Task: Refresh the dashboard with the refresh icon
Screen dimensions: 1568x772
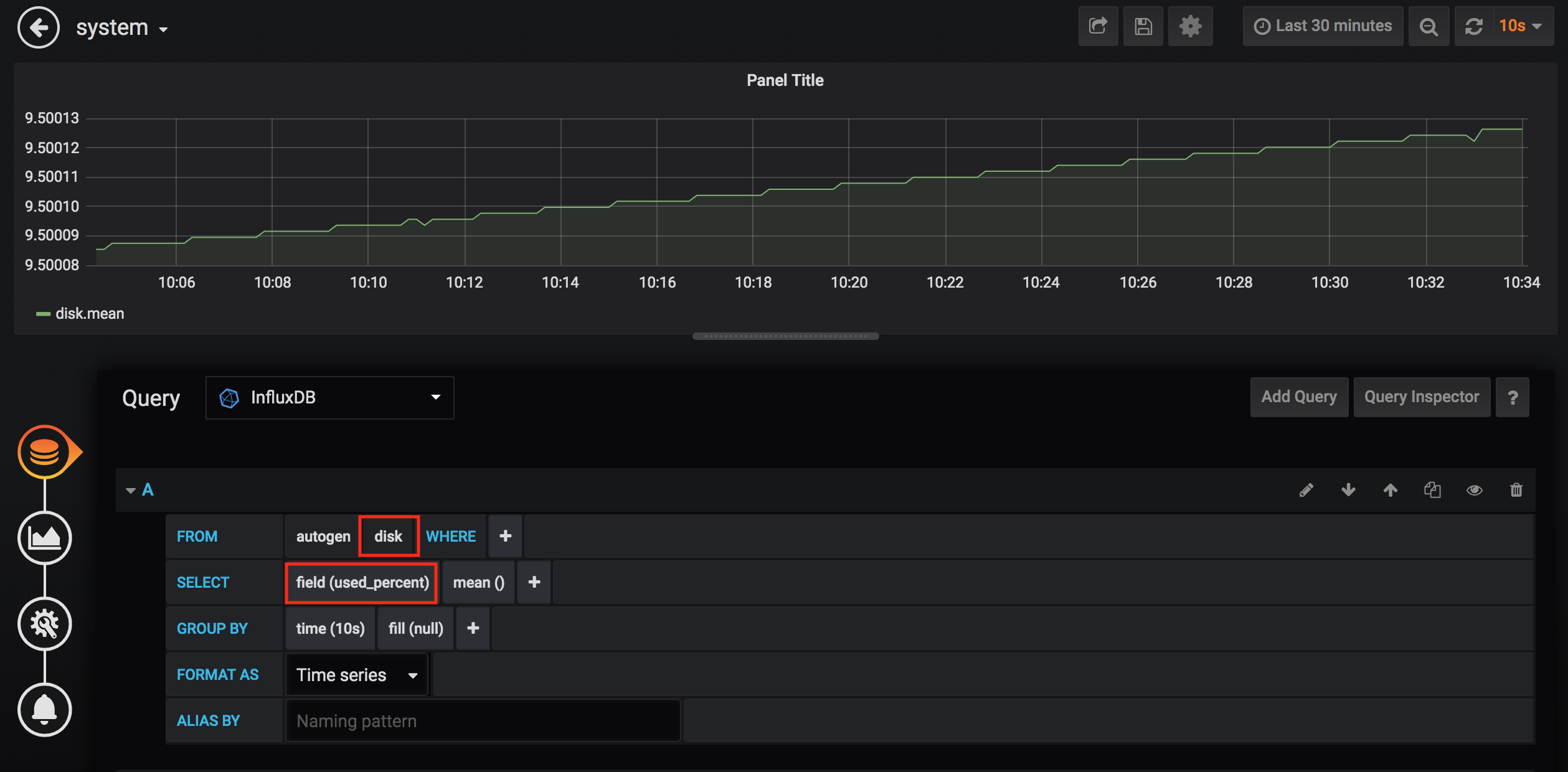Action: point(1474,26)
